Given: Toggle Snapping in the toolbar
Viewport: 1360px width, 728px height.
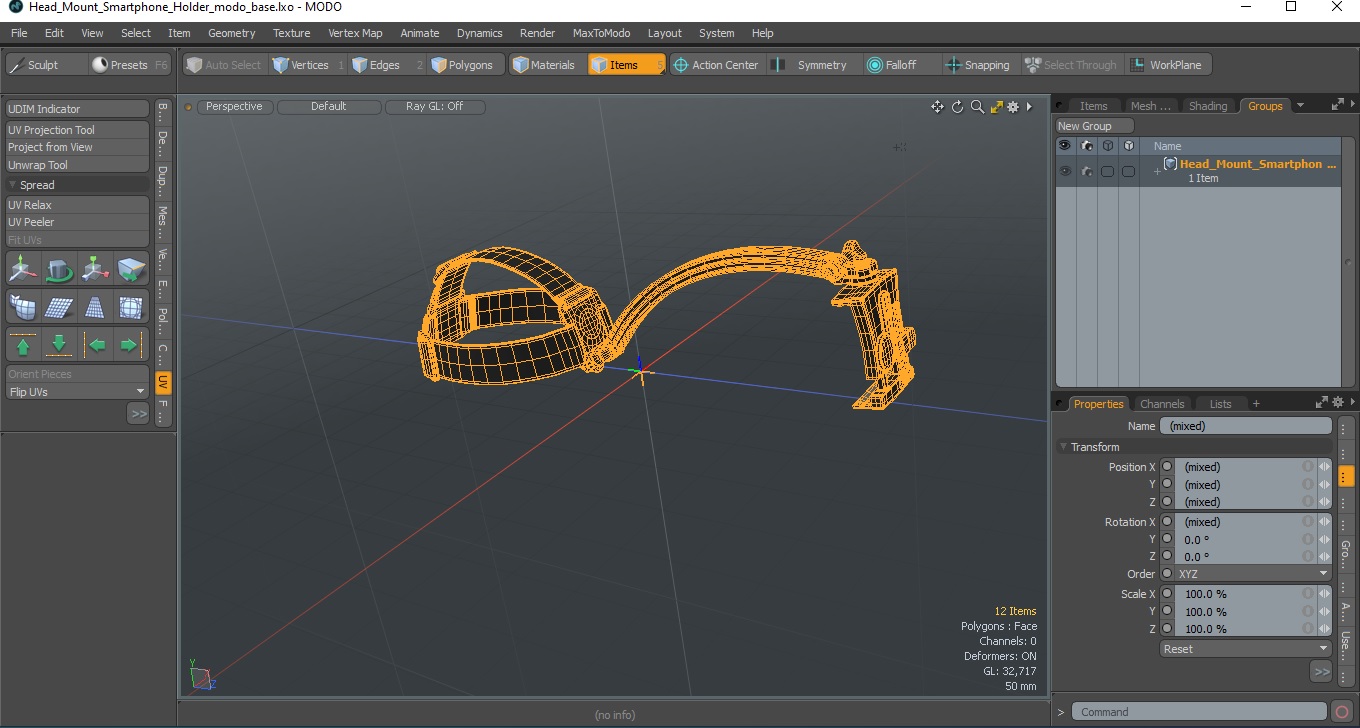Looking at the screenshot, I should (978, 65).
